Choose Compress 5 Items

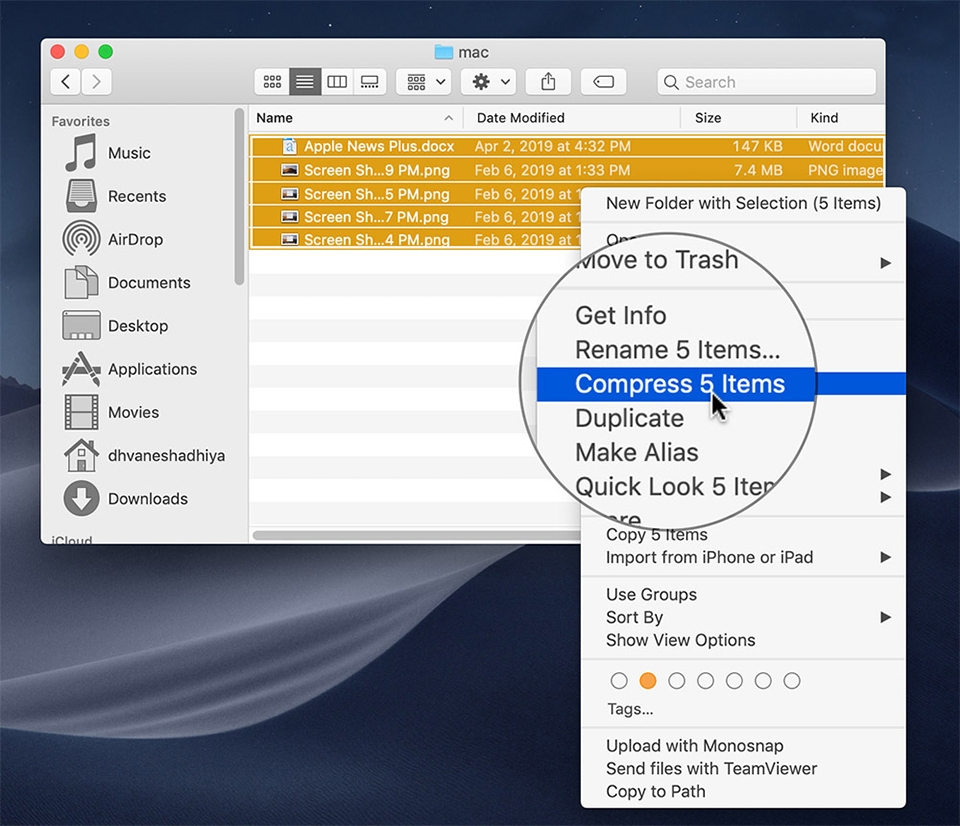(x=680, y=384)
